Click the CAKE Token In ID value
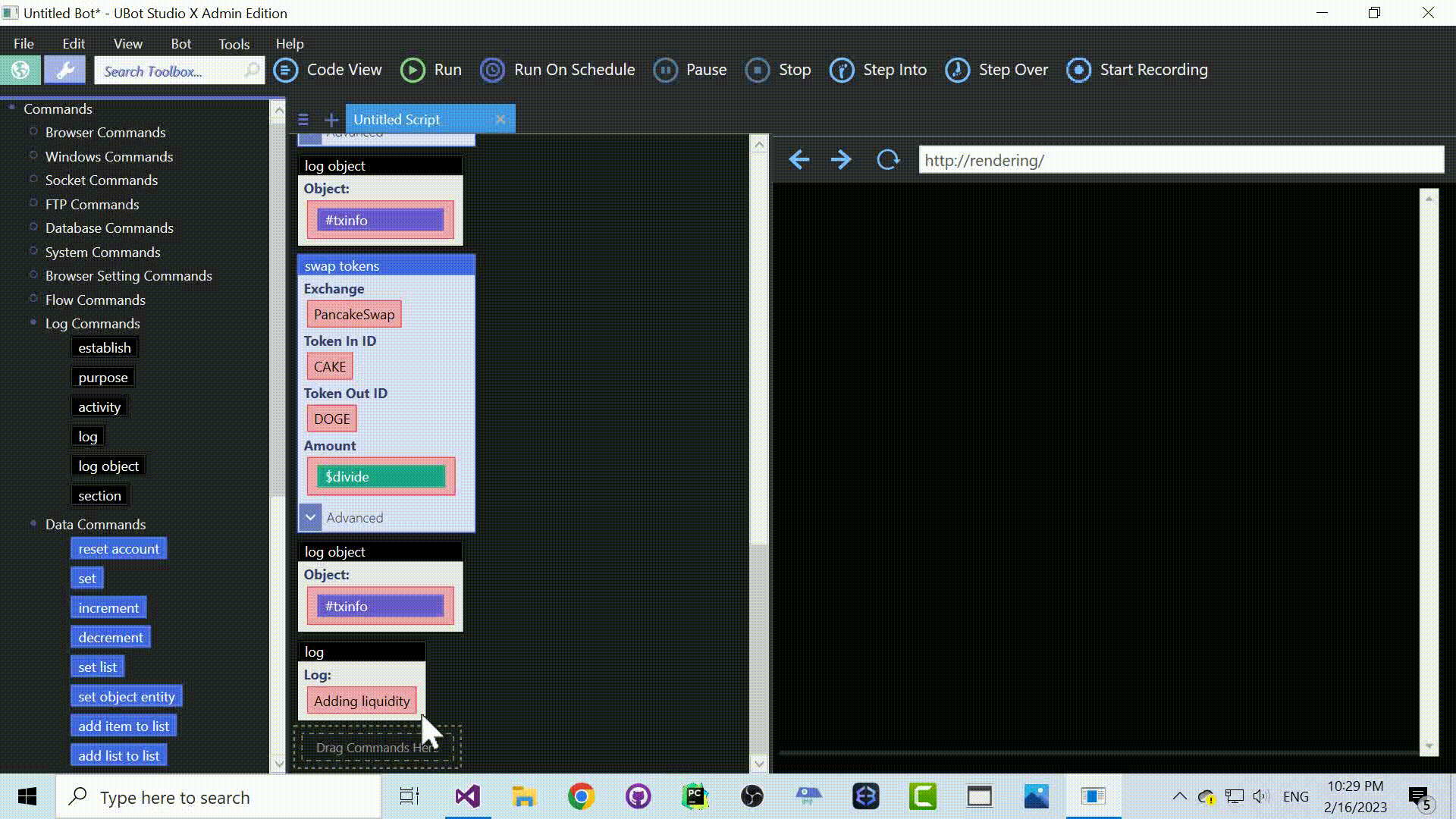Image resolution: width=1456 pixels, height=819 pixels. point(330,367)
